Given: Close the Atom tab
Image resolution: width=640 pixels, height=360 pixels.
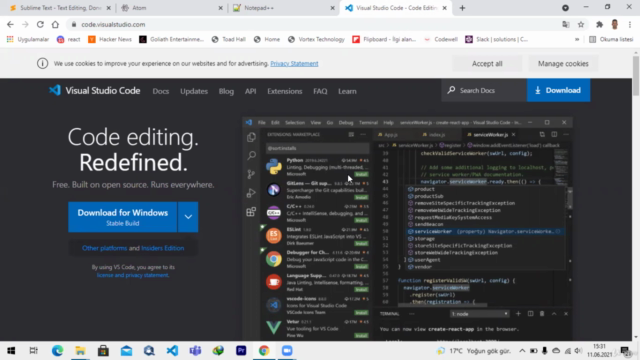Looking at the screenshot, I should (220, 8).
